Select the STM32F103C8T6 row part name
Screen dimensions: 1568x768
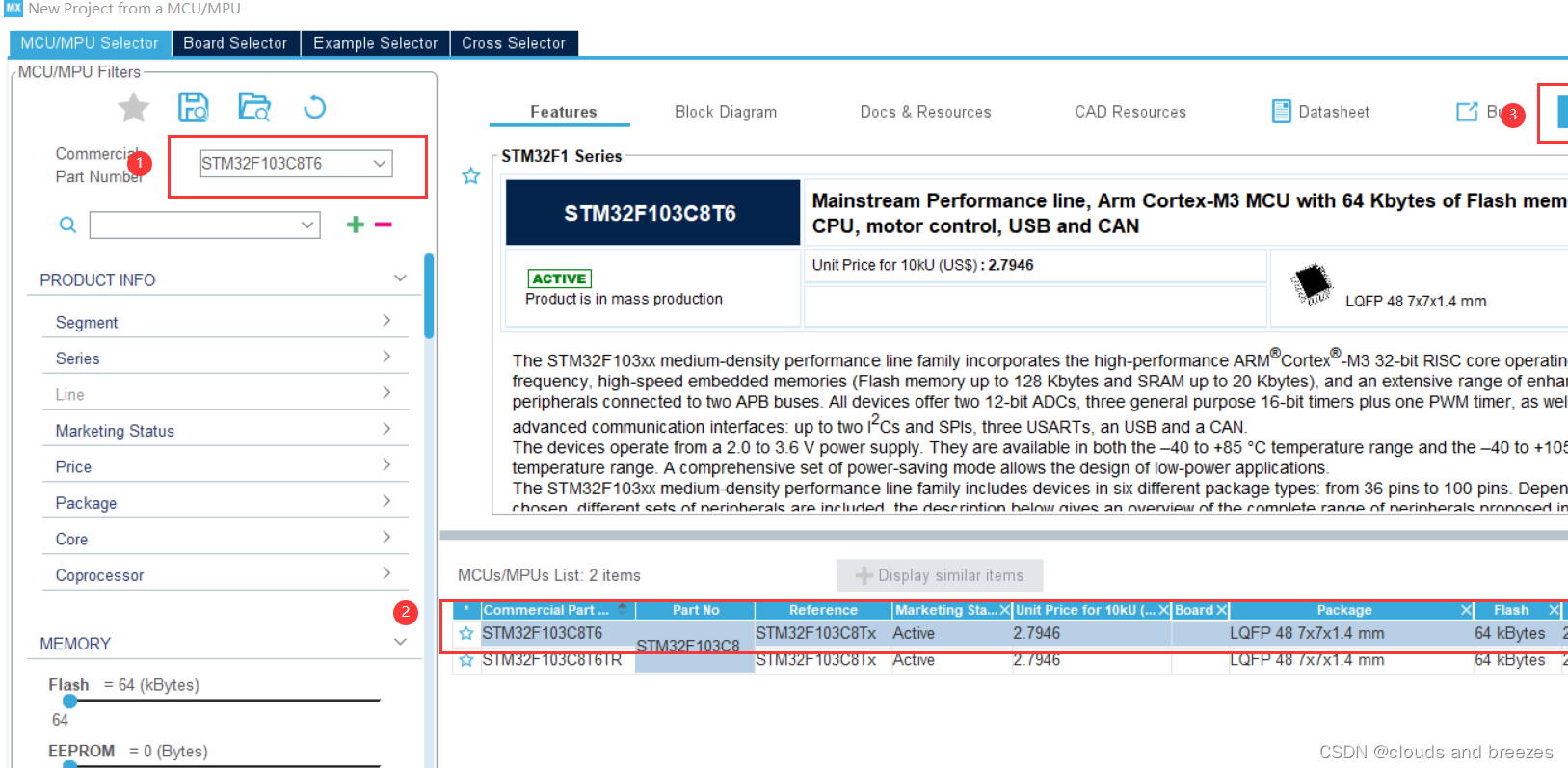pos(543,633)
